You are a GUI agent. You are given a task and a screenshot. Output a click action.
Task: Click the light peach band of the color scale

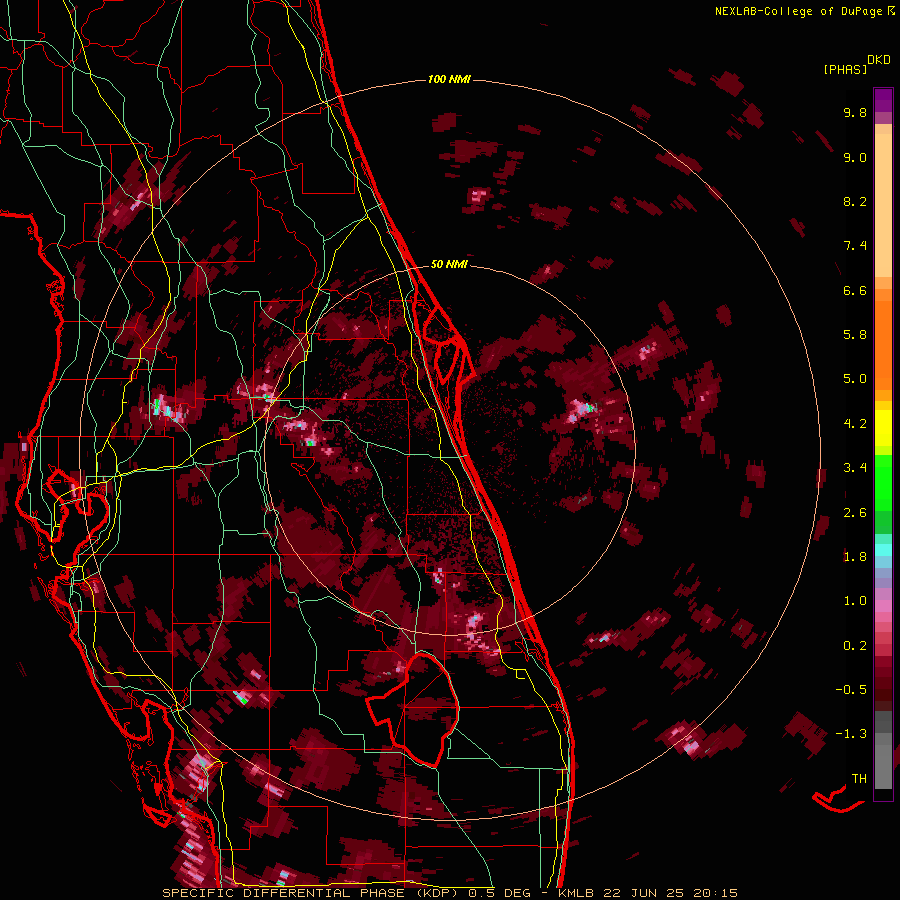click(x=883, y=205)
